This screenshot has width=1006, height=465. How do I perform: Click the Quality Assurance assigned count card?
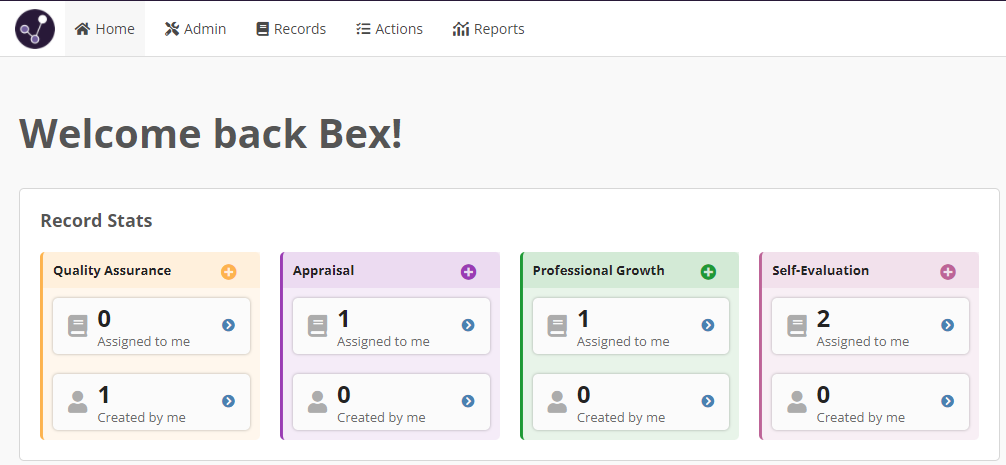[150, 326]
